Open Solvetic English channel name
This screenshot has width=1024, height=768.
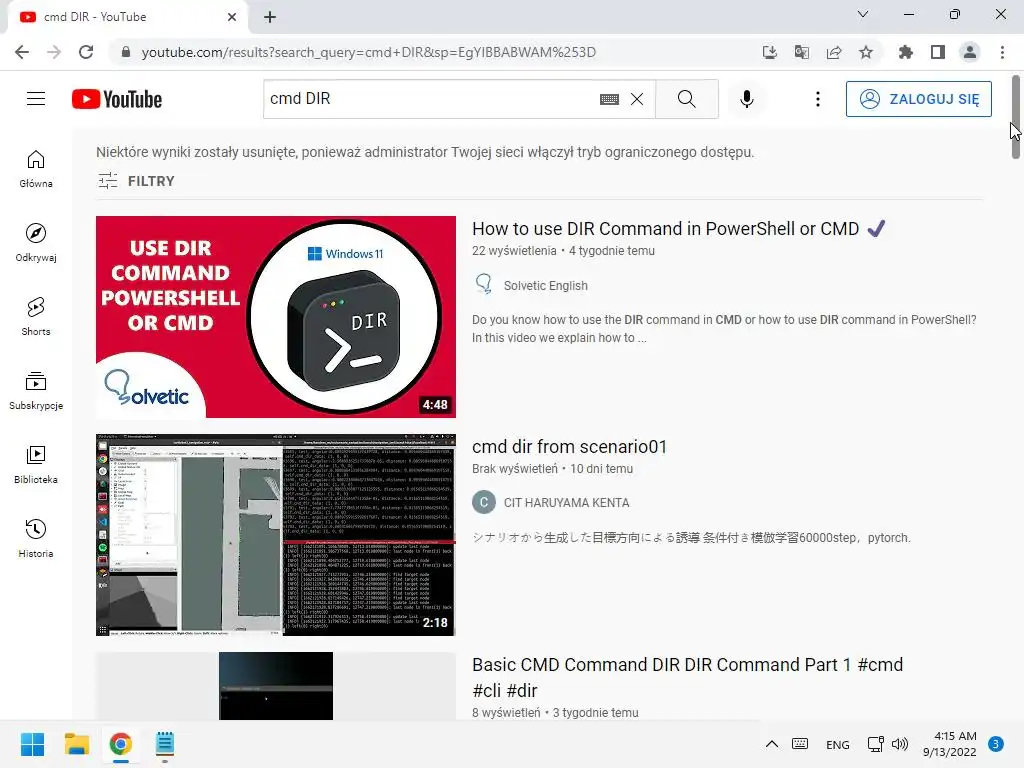click(545, 285)
